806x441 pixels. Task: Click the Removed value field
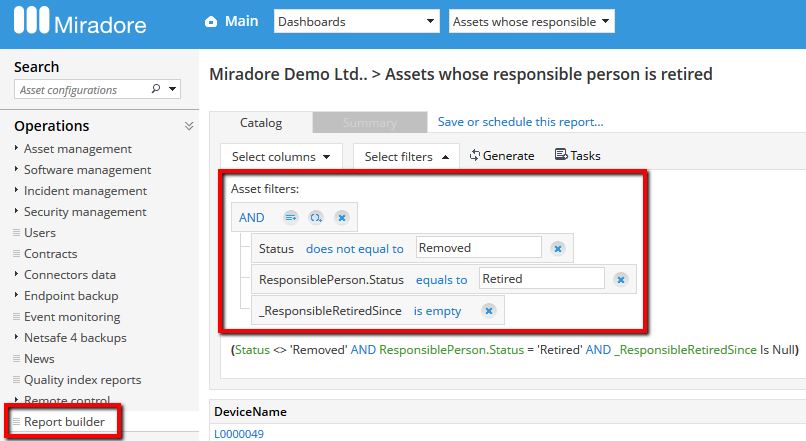479,248
